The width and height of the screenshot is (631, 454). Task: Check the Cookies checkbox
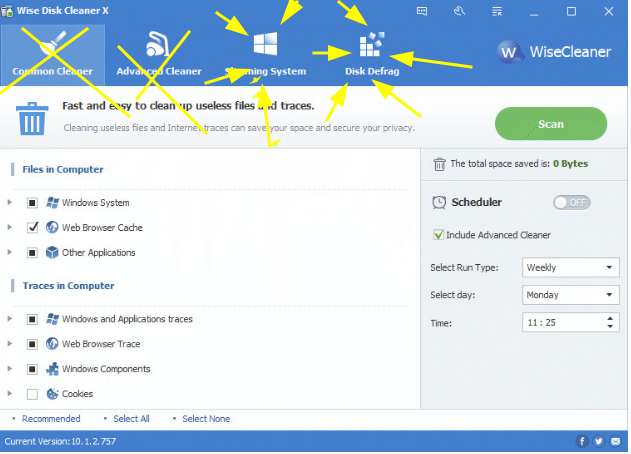click(x=32, y=395)
